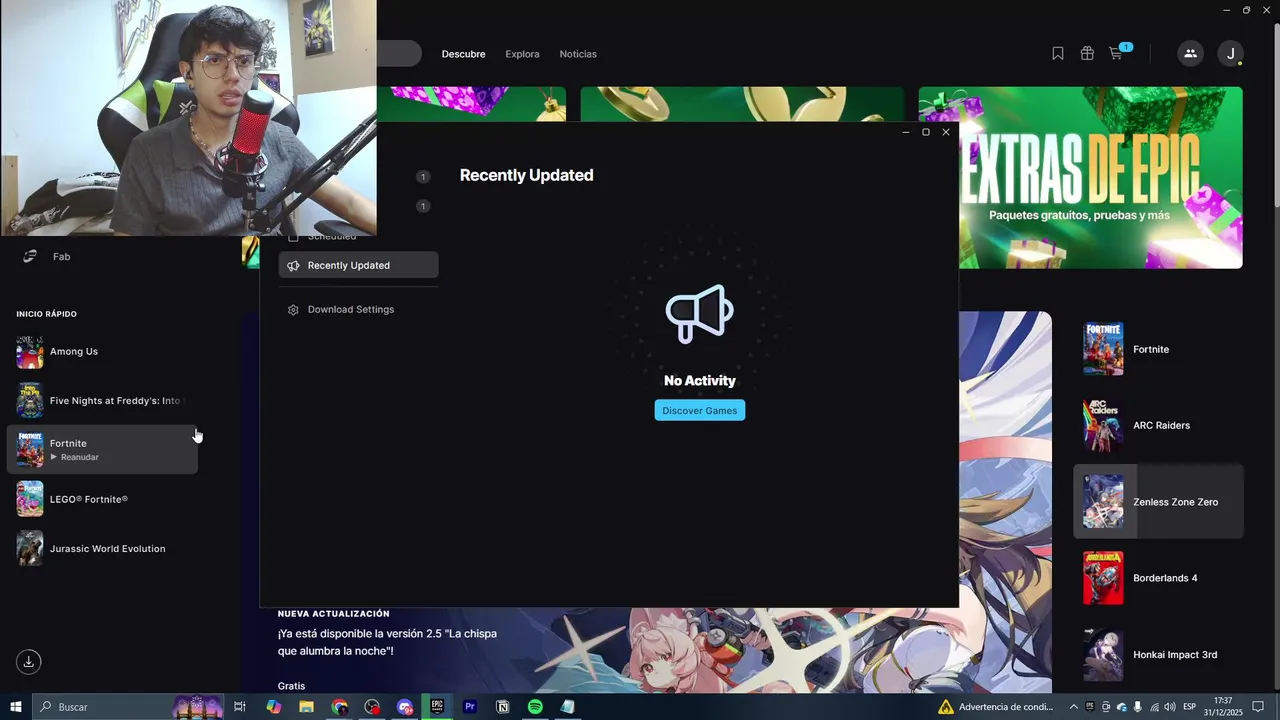
Task: Click the large megaphone No Activity illustration
Action: [x=700, y=314]
